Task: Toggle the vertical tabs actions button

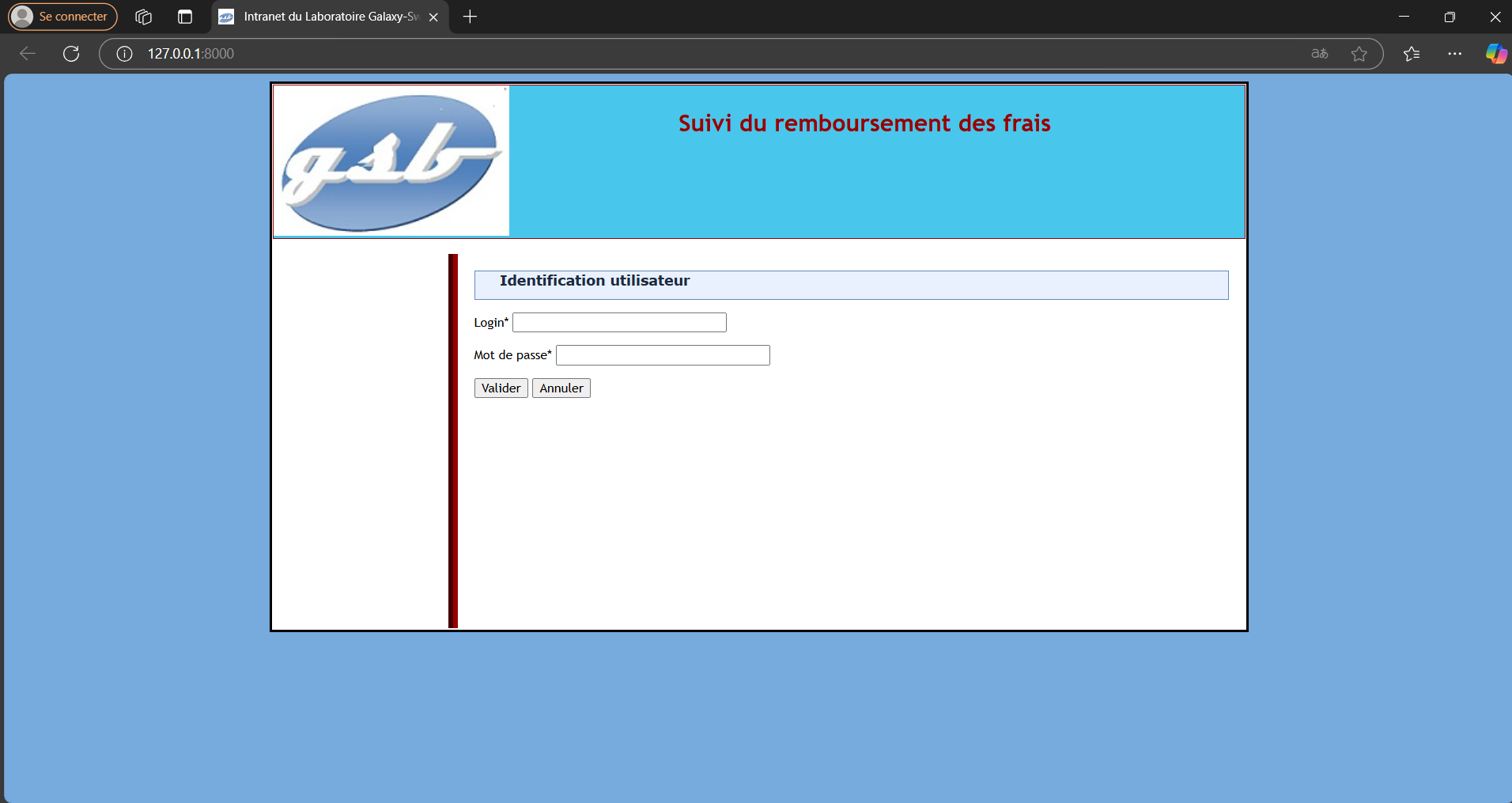Action: pyautogui.click(x=185, y=17)
